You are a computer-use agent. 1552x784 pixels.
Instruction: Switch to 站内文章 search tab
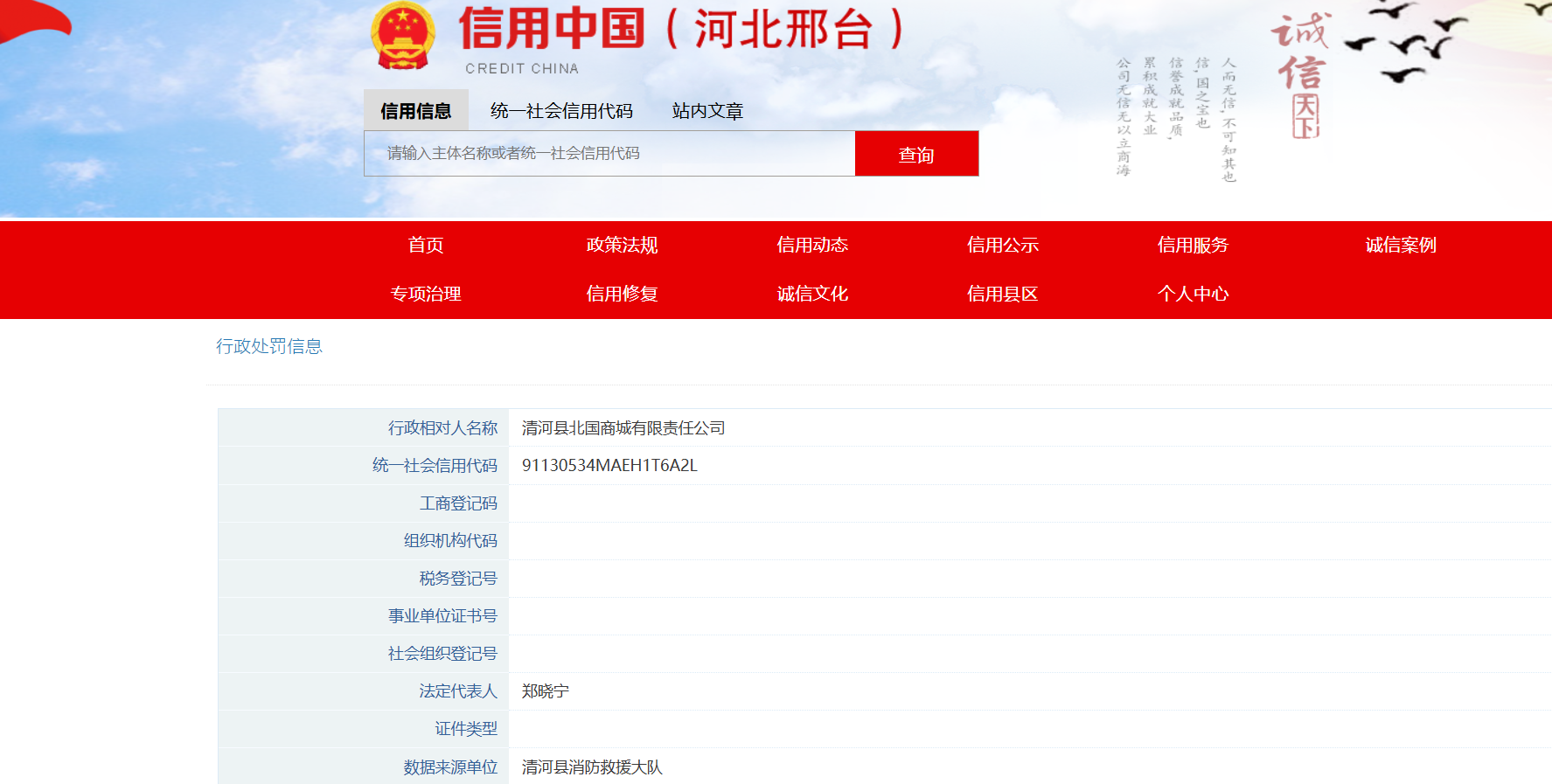[707, 111]
